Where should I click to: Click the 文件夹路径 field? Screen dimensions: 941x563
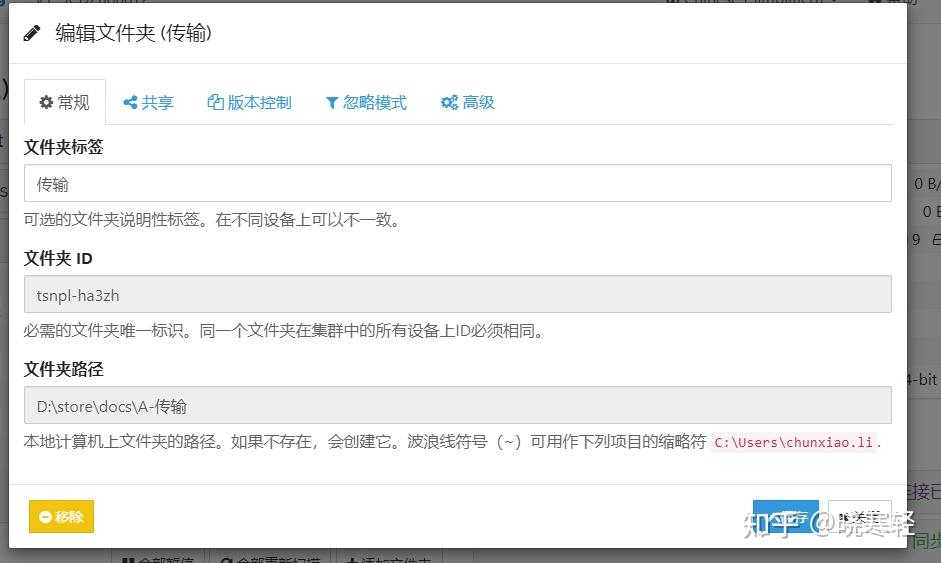pos(457,405)
